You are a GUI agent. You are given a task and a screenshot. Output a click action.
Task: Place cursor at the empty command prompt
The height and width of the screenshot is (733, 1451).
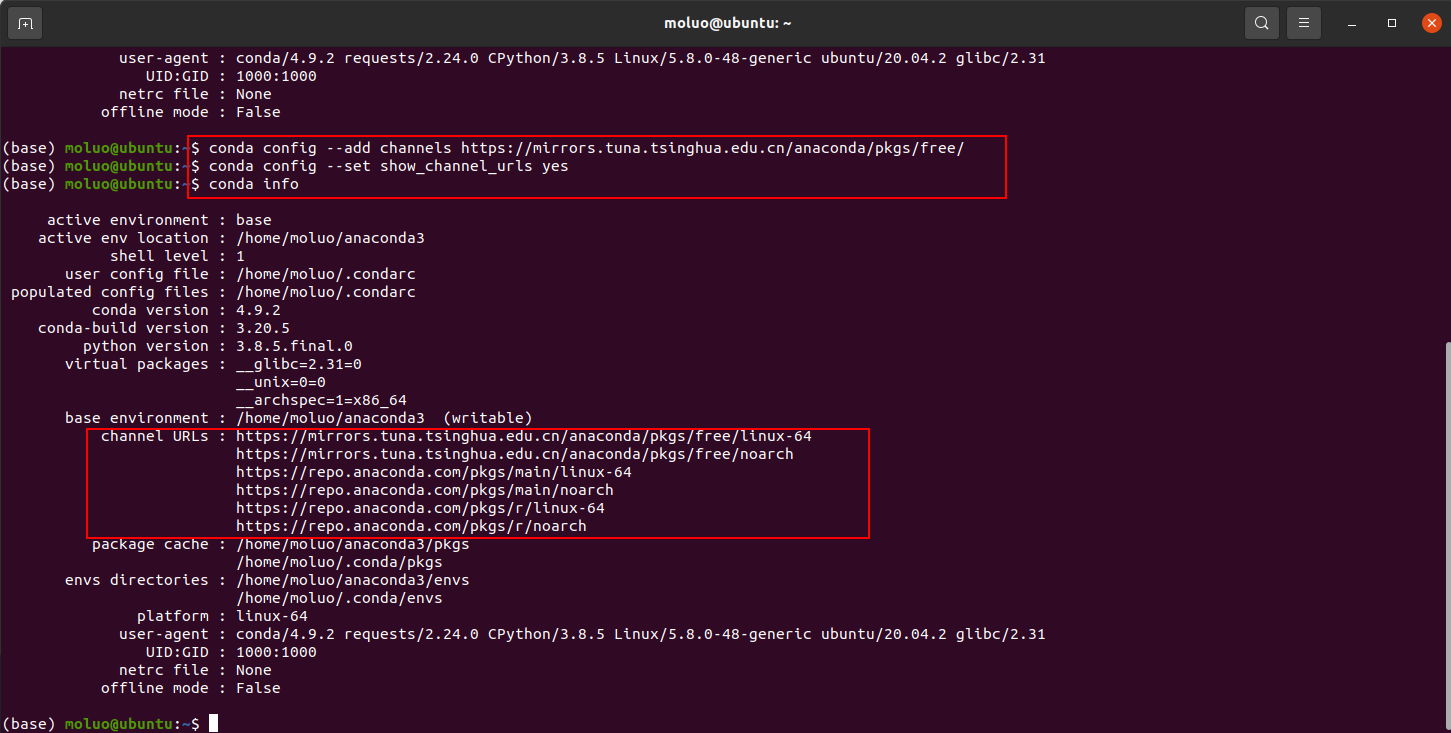coord(213,723)
